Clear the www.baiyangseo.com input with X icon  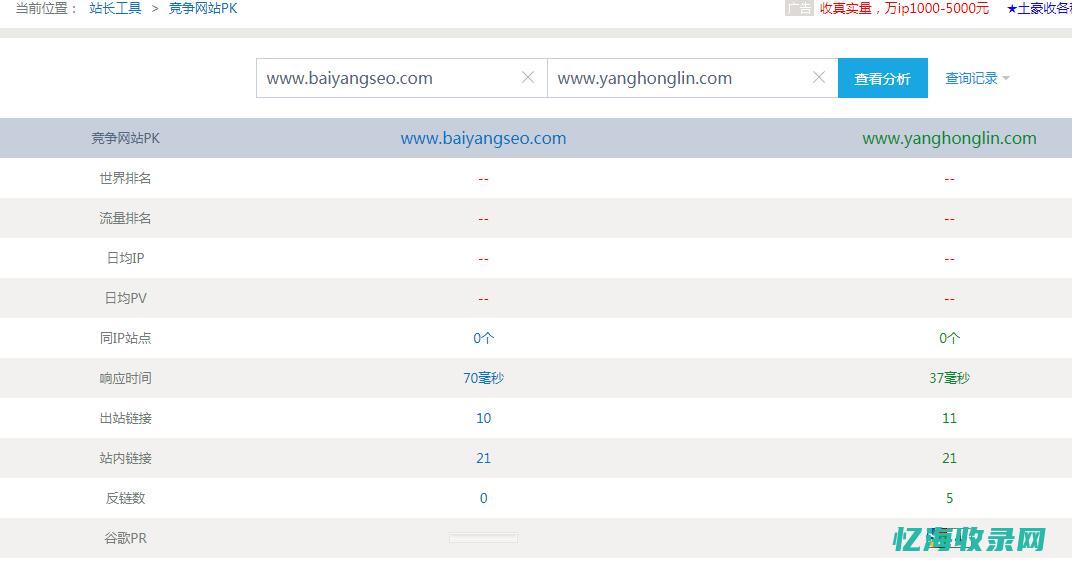(x=528, y=78)
